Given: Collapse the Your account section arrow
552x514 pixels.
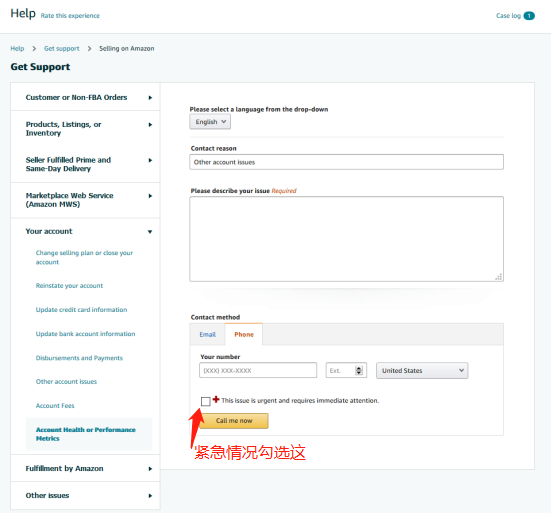Looking at the screenshot, I should coord(150,232).
